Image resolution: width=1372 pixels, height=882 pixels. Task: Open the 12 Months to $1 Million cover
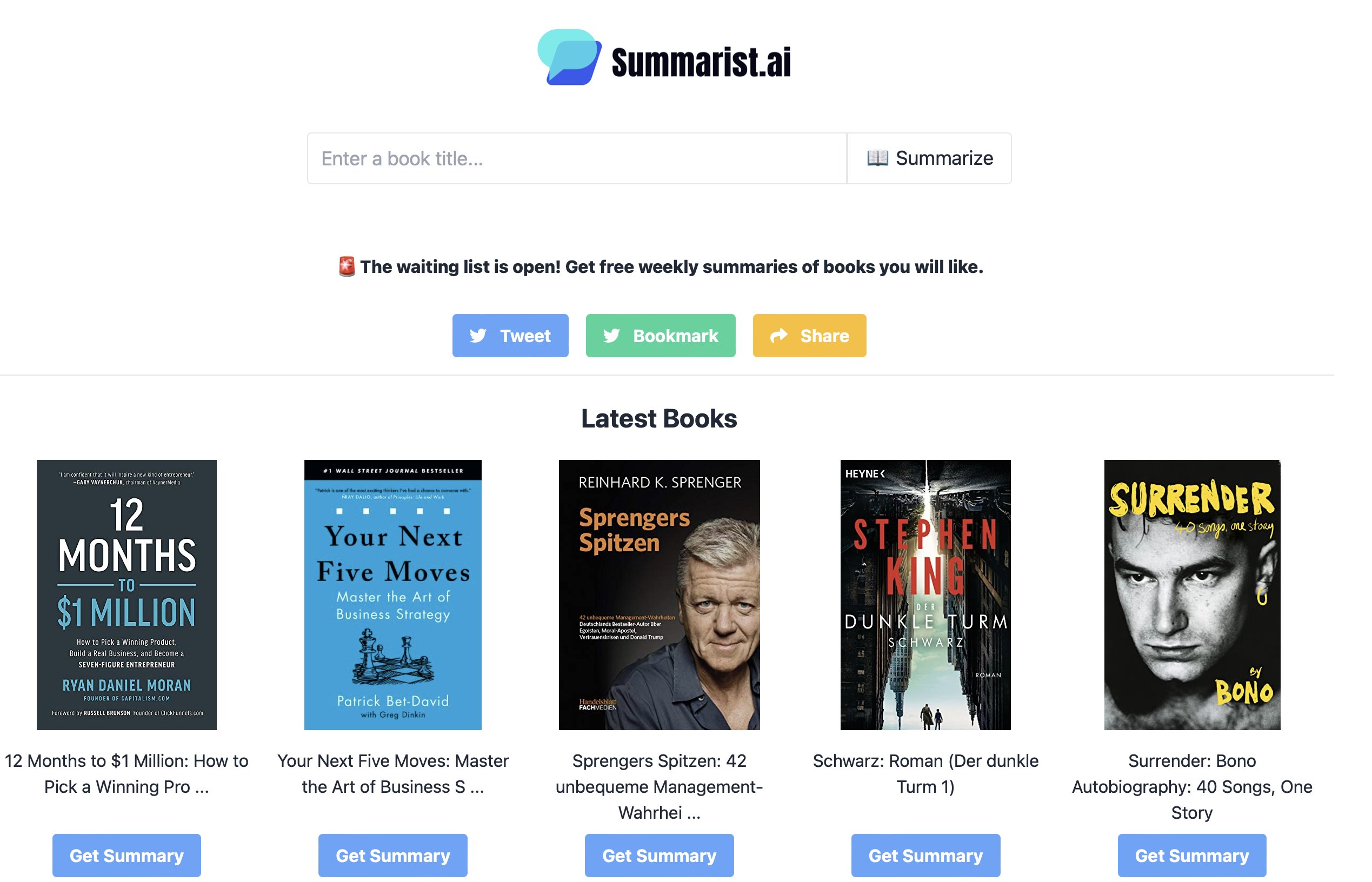pyautogui.click(x=126, y=594)
